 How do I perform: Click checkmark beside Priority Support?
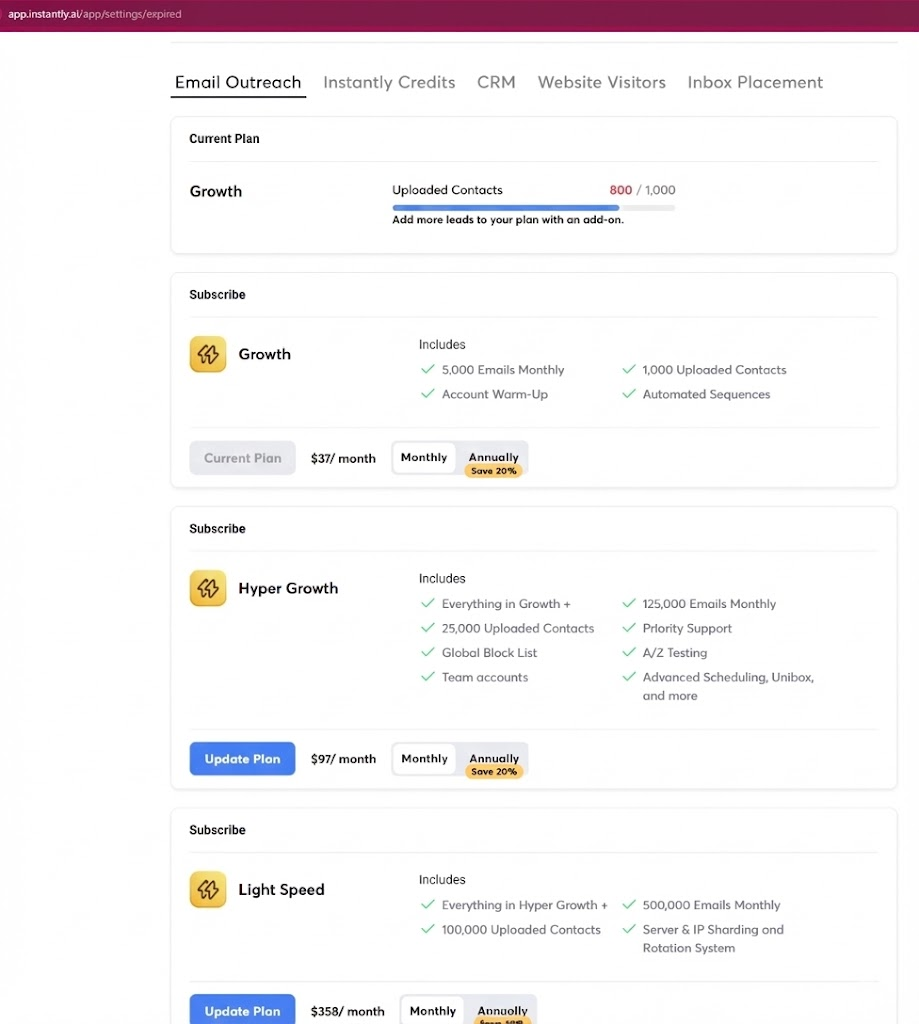(629, 628)
